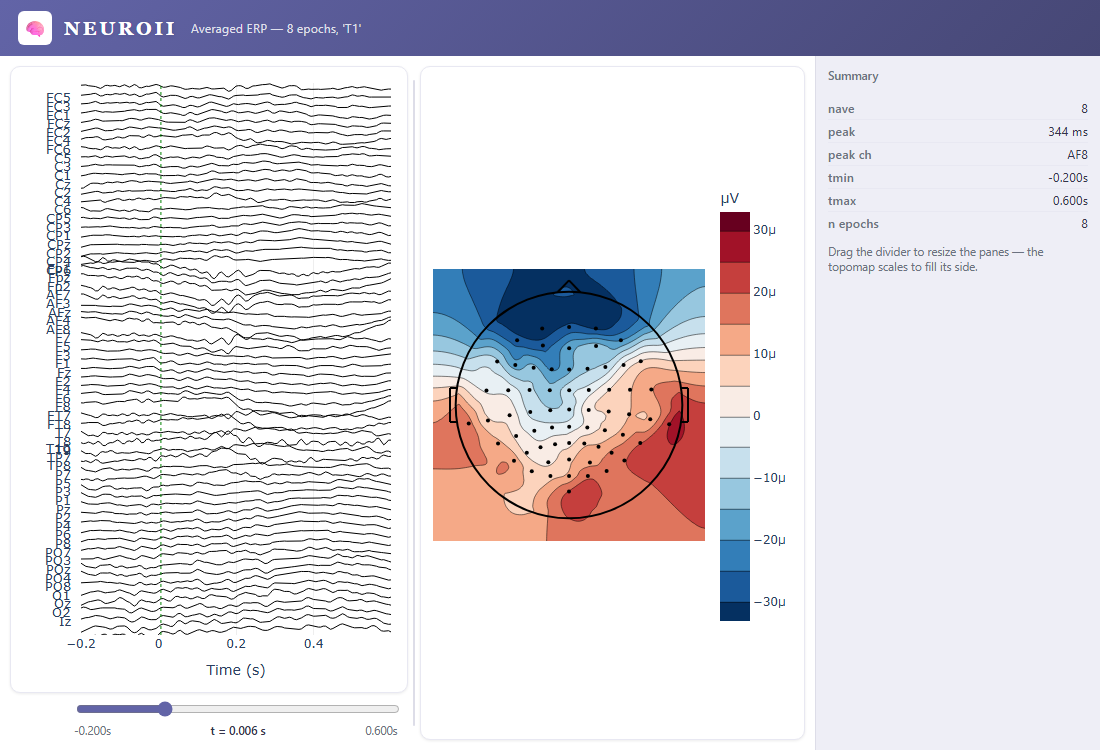The width and height of the screenshot is (1100, 750).
Task: Click the colorbar '0' tick label
Action: 757,416
